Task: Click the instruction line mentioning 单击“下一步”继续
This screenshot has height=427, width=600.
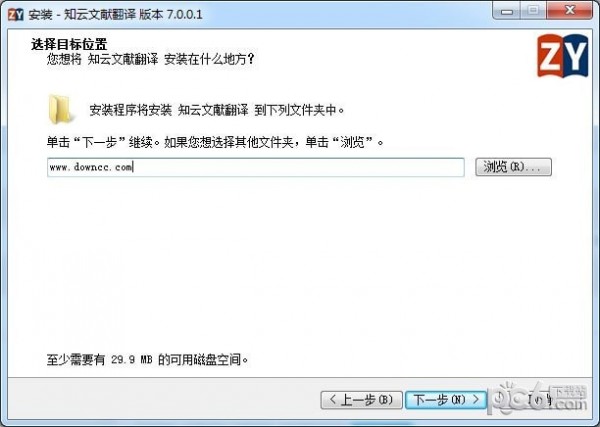Action: tap(215, 142)
